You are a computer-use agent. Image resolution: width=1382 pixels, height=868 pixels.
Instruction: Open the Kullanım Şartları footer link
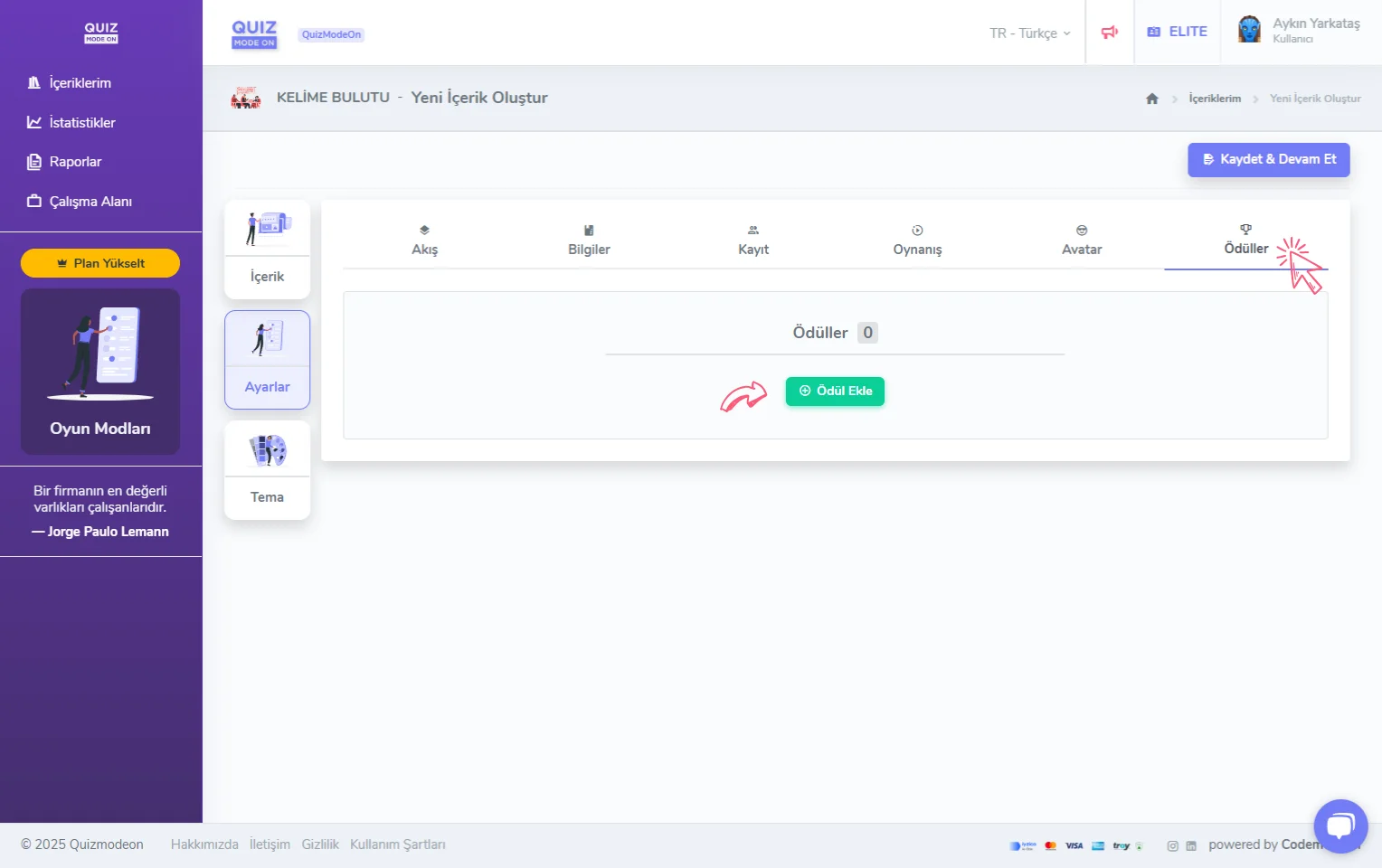click(397, 844)
